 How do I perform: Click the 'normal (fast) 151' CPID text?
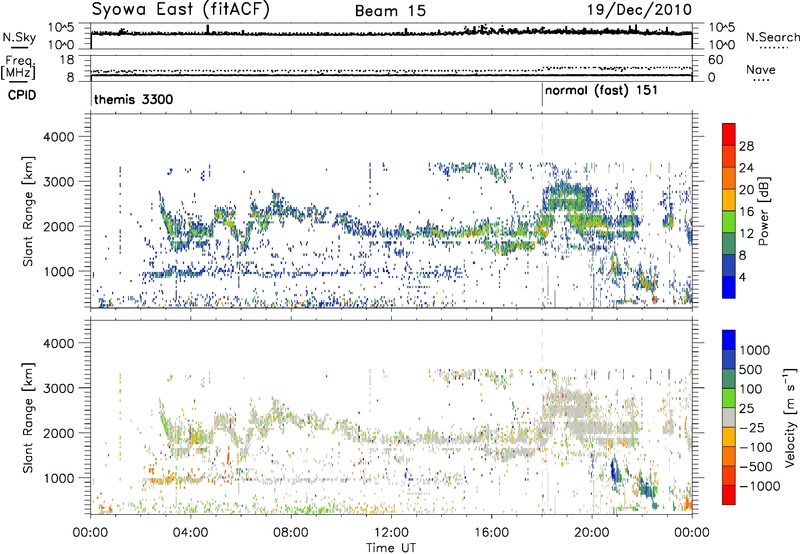[602, 91]
